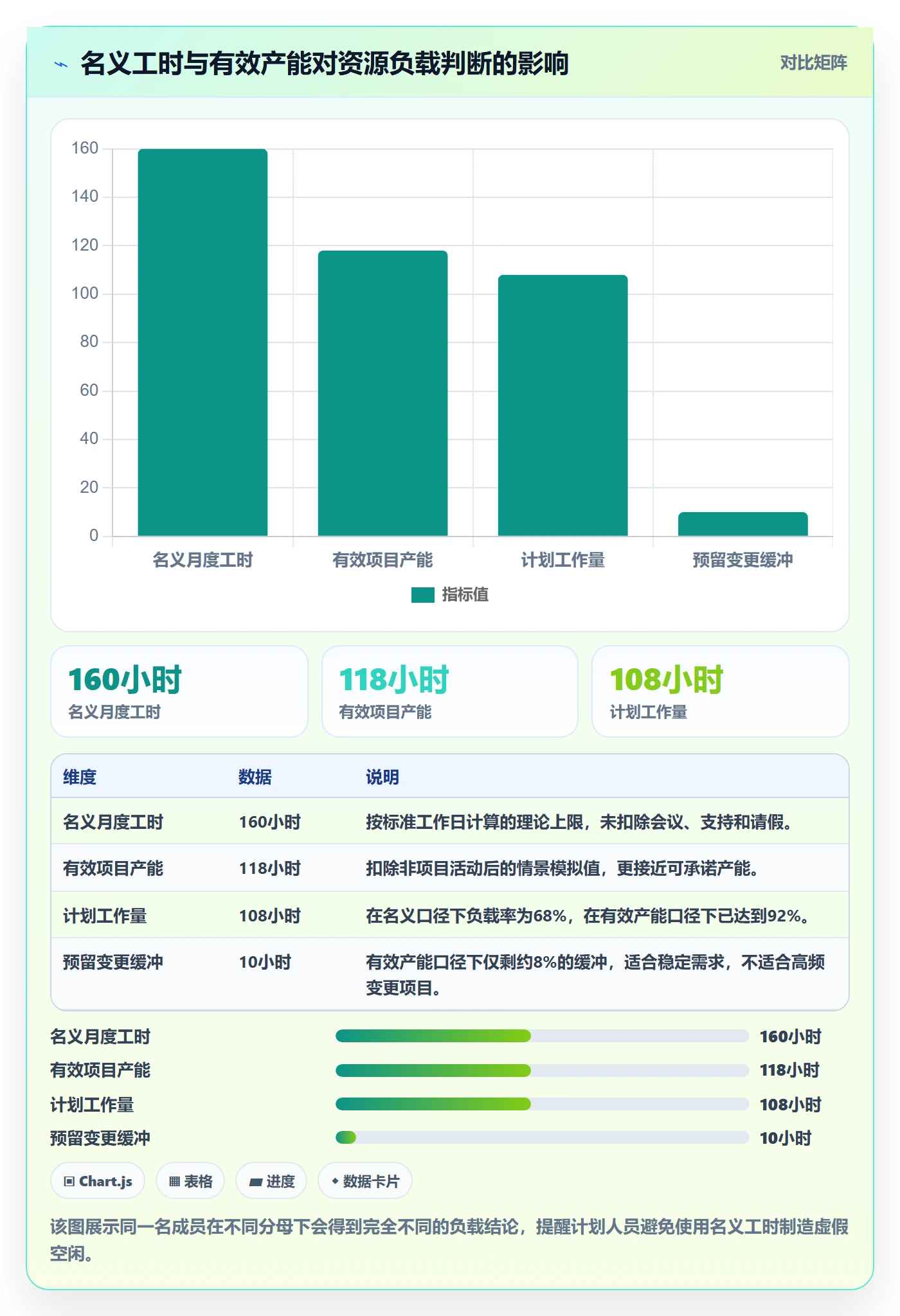Screen dimensions: 900x1316
Task: Click the Chart.js tag chip
Action: tap(98, 1181)
